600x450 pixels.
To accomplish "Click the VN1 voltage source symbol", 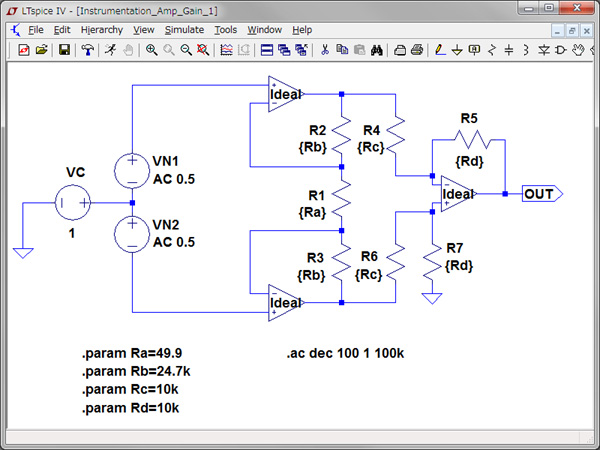I will click(x=133, y=168).
